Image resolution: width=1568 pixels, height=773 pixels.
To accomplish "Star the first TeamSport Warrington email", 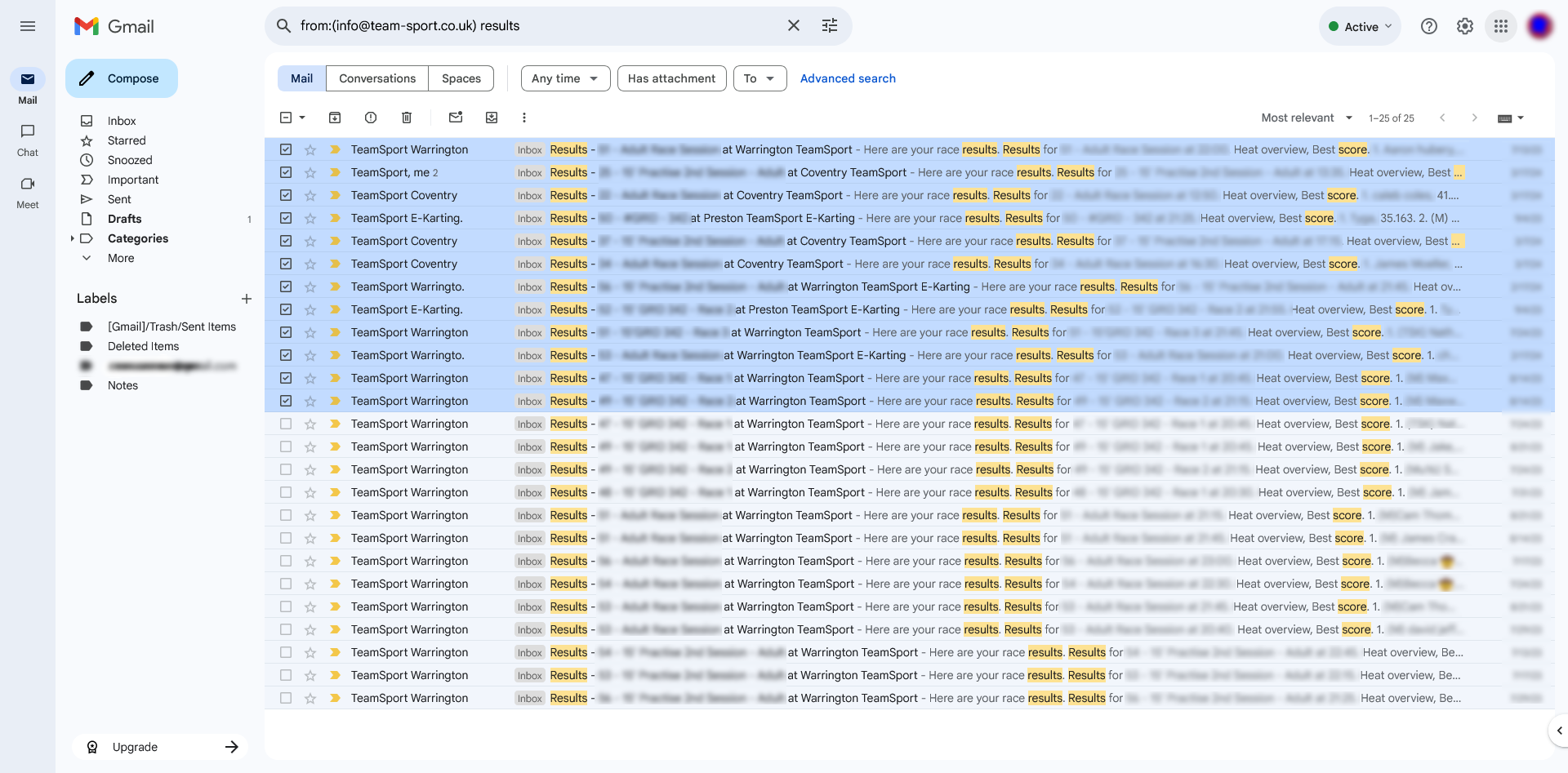I will click(310, 149).
